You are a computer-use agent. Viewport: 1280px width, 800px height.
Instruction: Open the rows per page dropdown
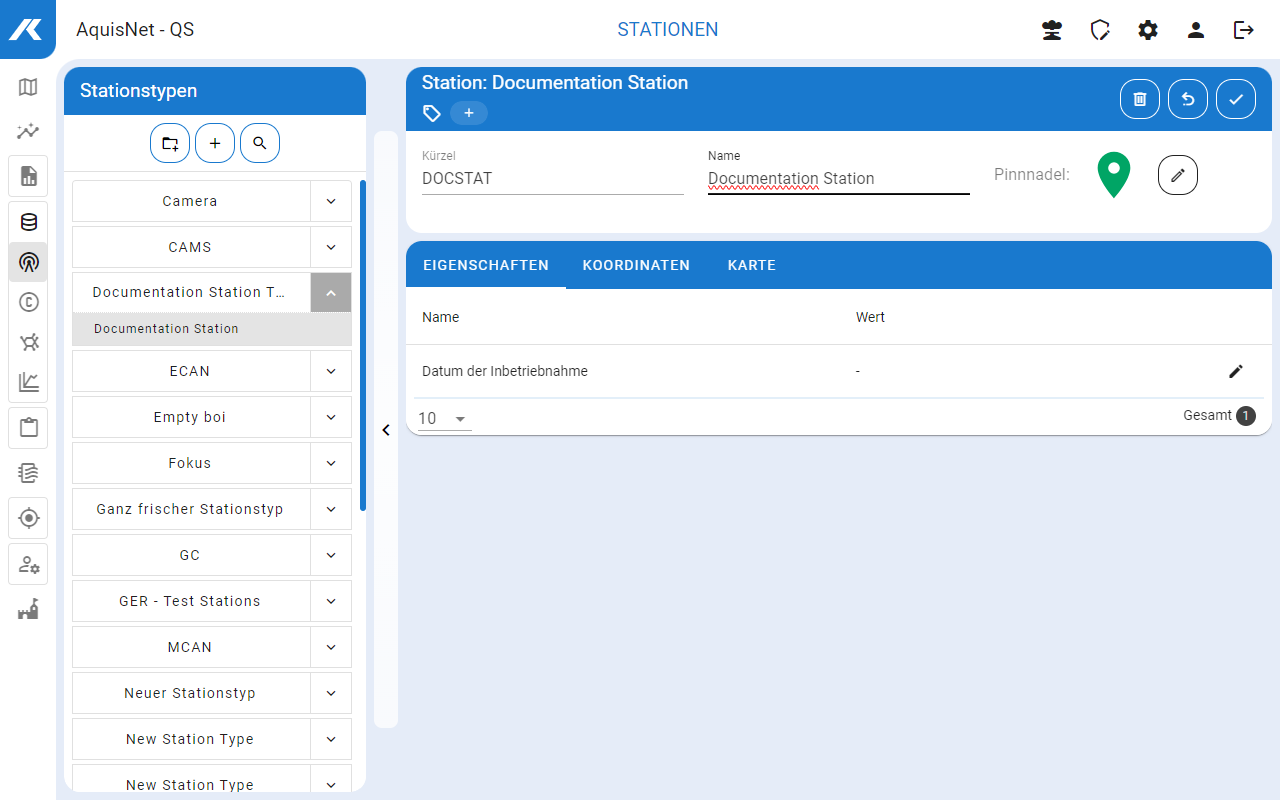pyautogui.click(x=443, y=418)
